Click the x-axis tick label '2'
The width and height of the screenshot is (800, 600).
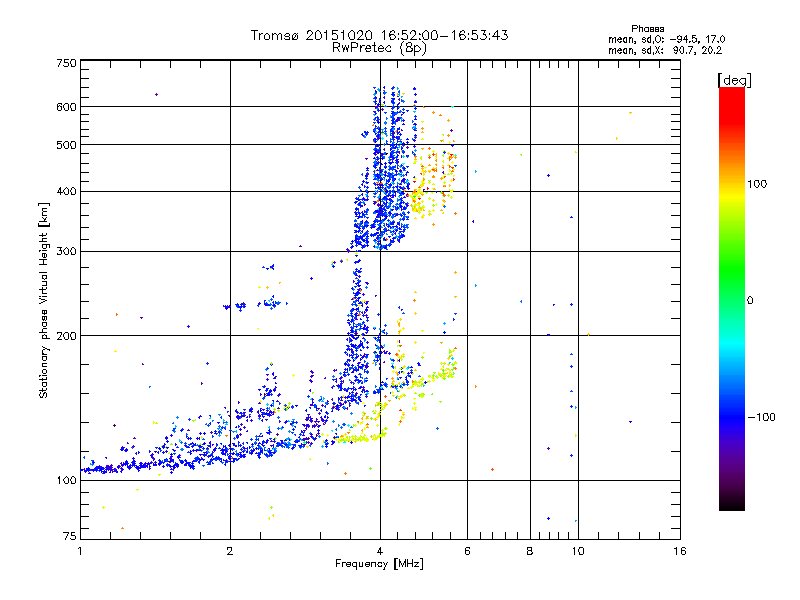coord(230,551)
